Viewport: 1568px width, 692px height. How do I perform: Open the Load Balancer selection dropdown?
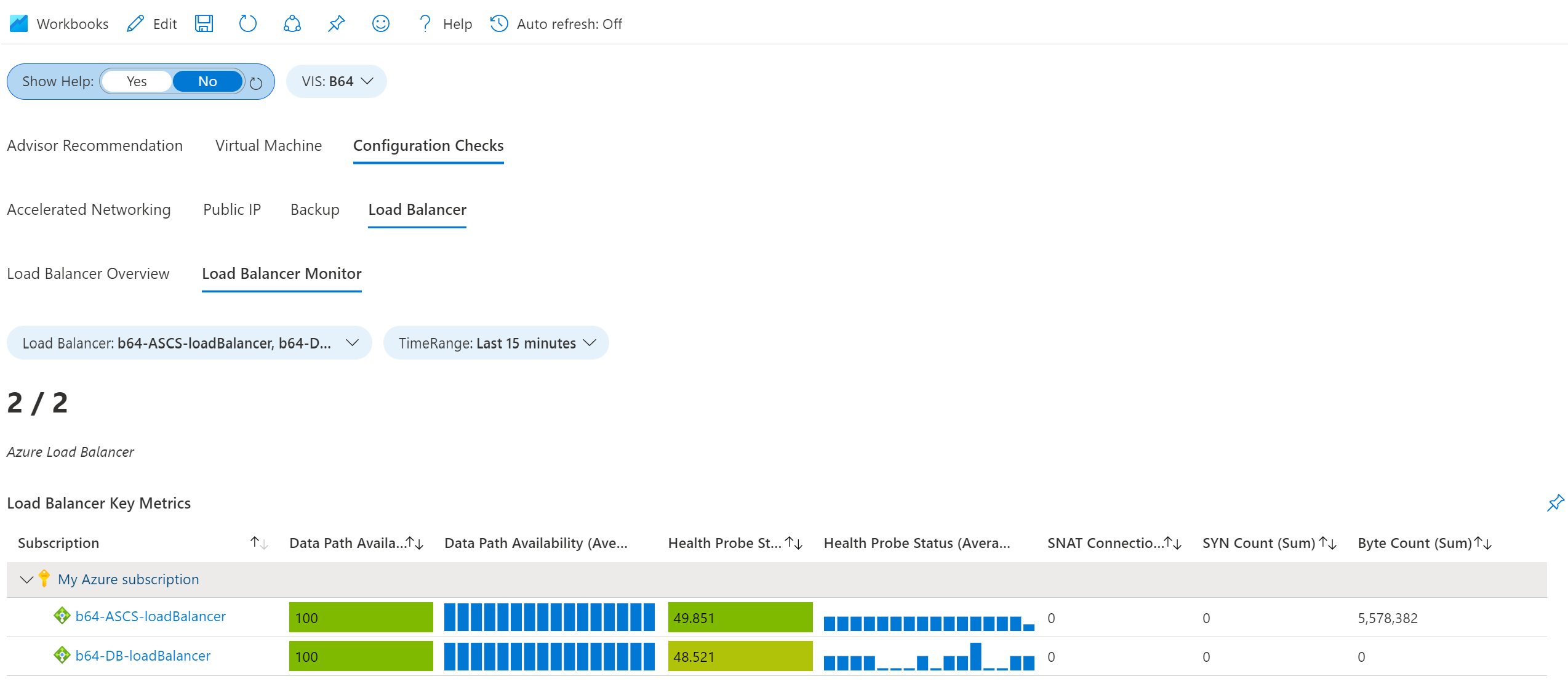[190, 343]
